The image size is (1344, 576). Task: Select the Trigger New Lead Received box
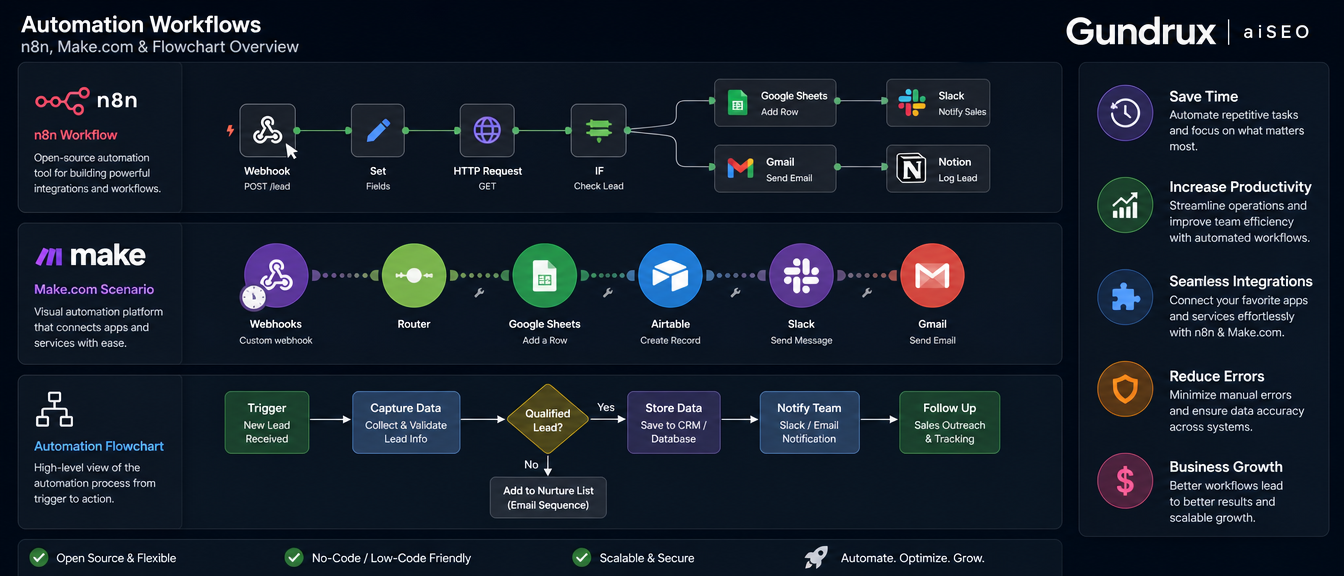pyautogui.click(x=267, y=423)
